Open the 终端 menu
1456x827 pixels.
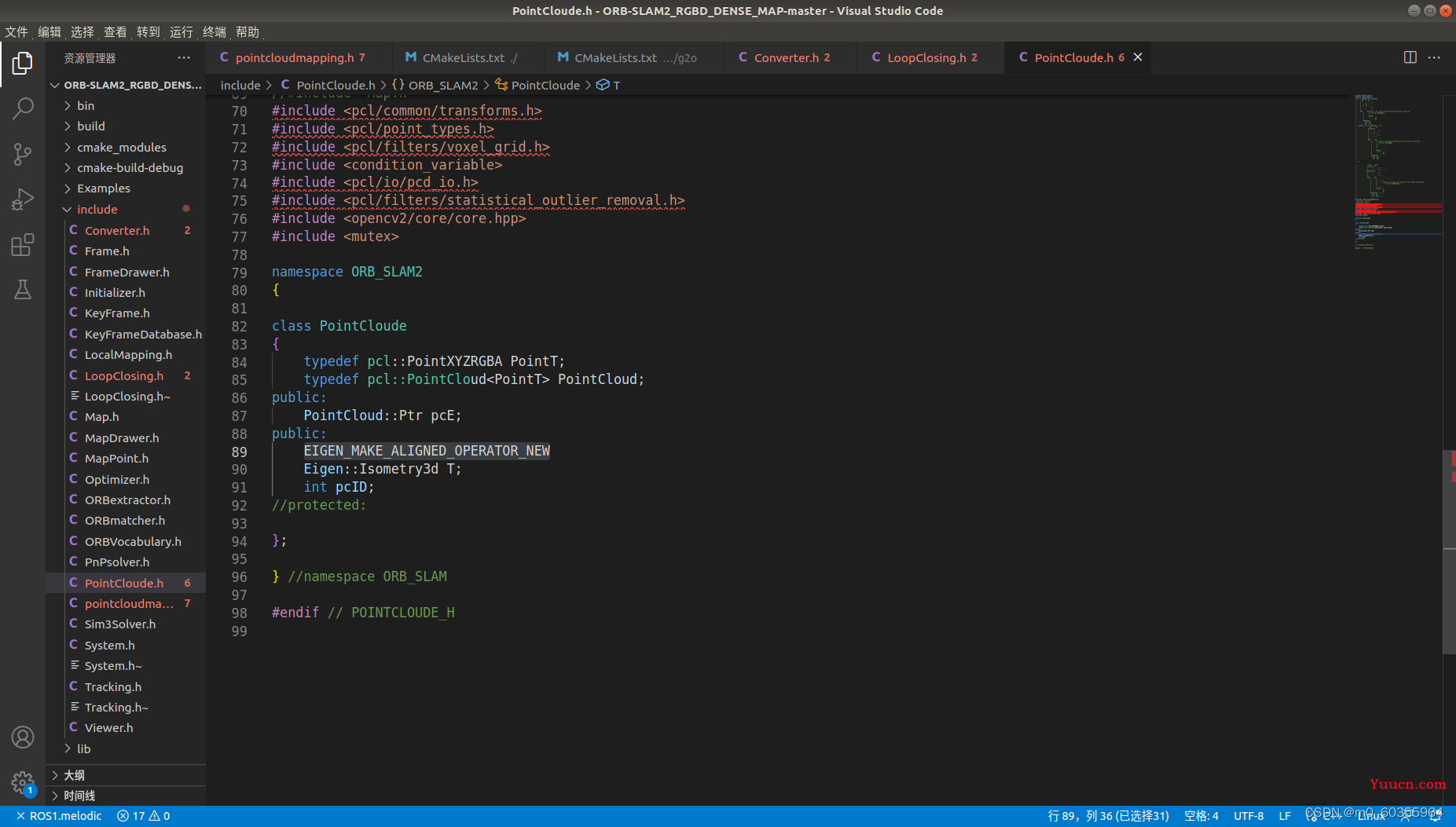pyautogui.click(x=215, y=32)
